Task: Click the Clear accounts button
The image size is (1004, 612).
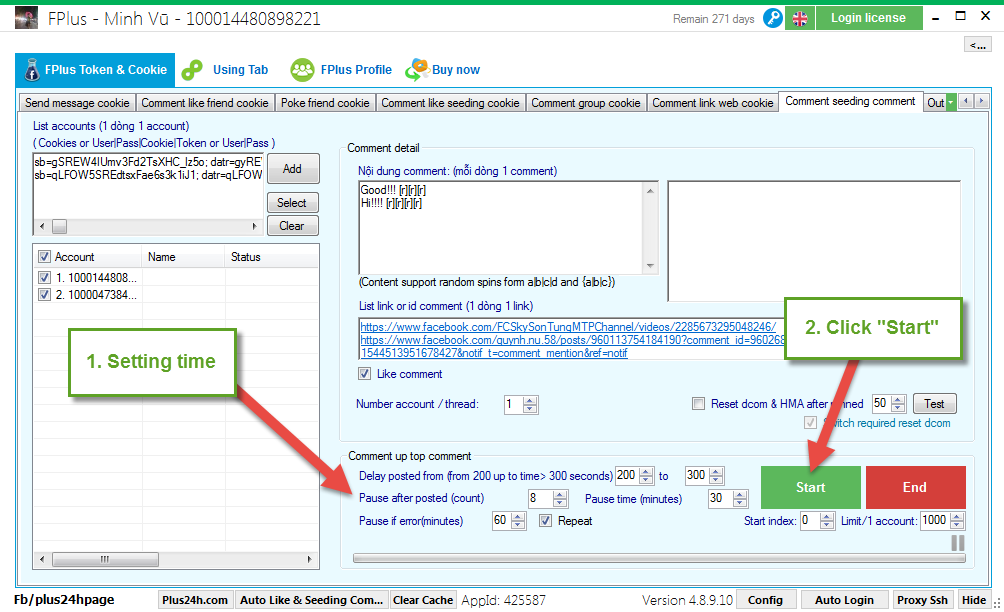Action: 293,226
